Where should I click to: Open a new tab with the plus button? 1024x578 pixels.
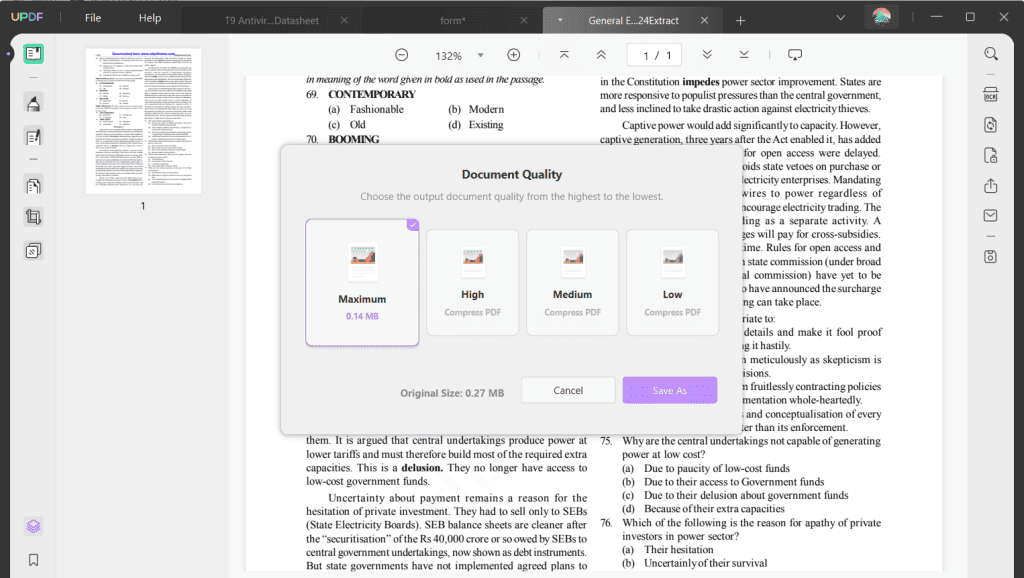point(740,21)
